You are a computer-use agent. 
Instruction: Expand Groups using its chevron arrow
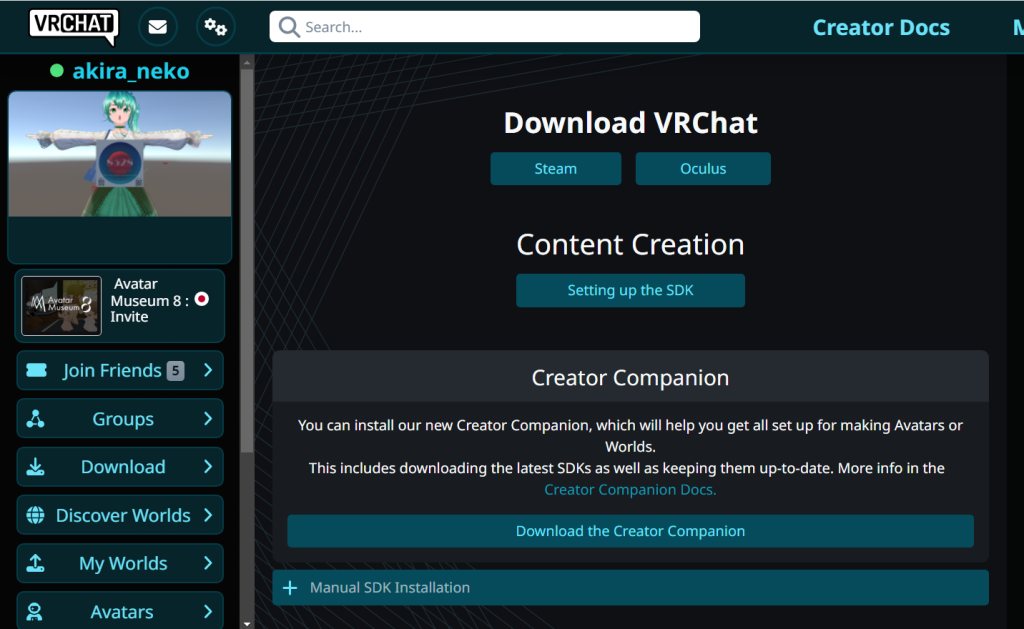pos(208,419)
